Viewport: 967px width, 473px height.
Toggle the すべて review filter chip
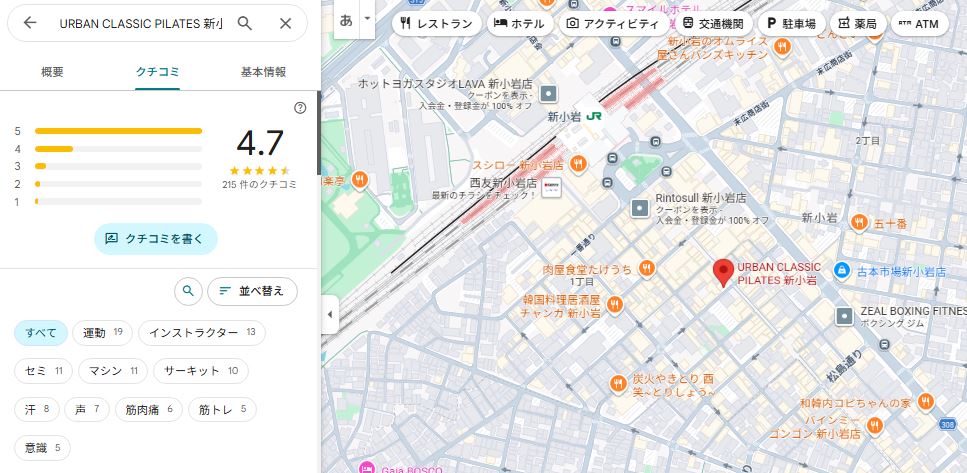coord(42,332)
